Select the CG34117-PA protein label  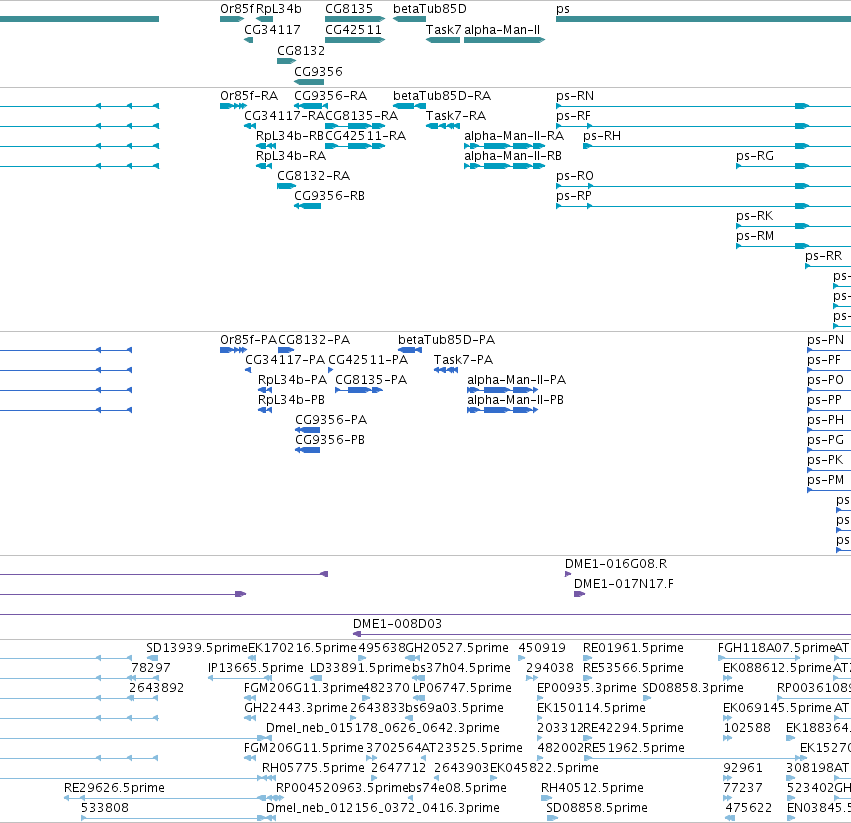pyautogui.click(x=285, y=360)
